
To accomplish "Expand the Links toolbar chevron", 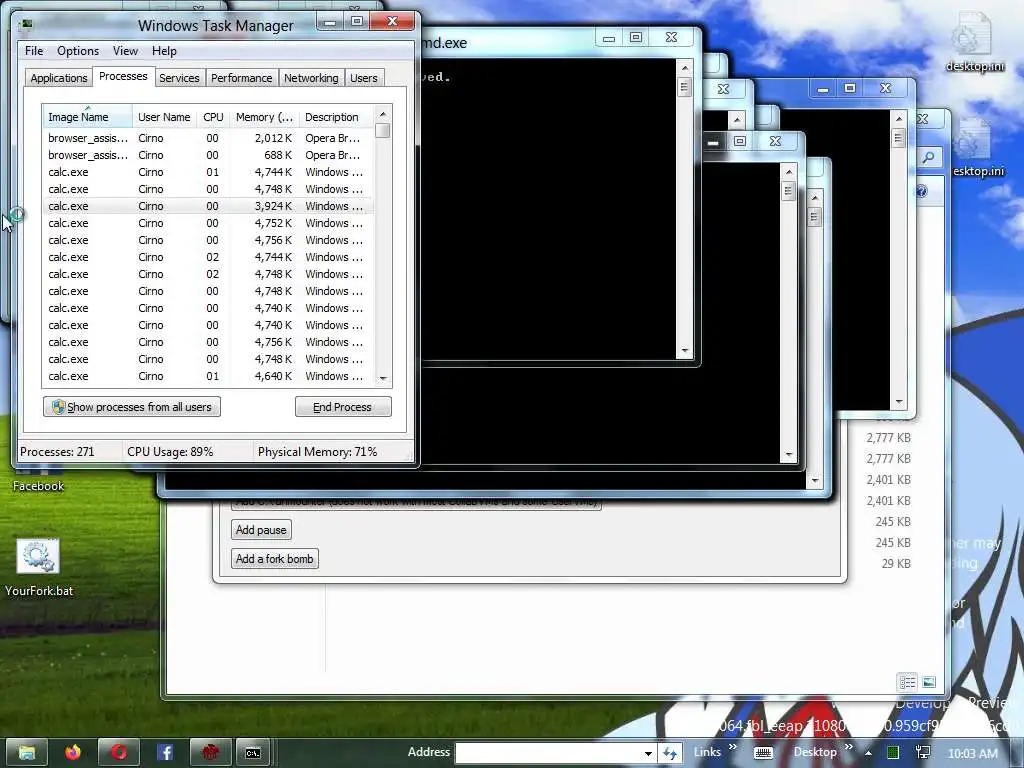I will click(x=733, y=746).
